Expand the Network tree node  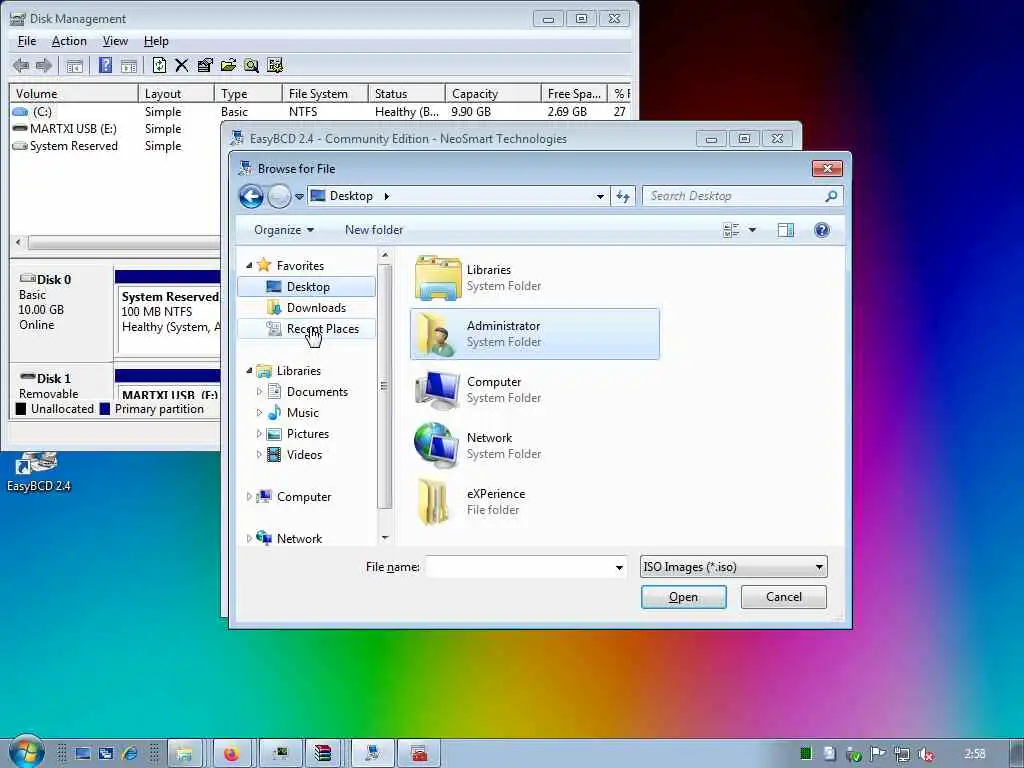pos(249,539)
